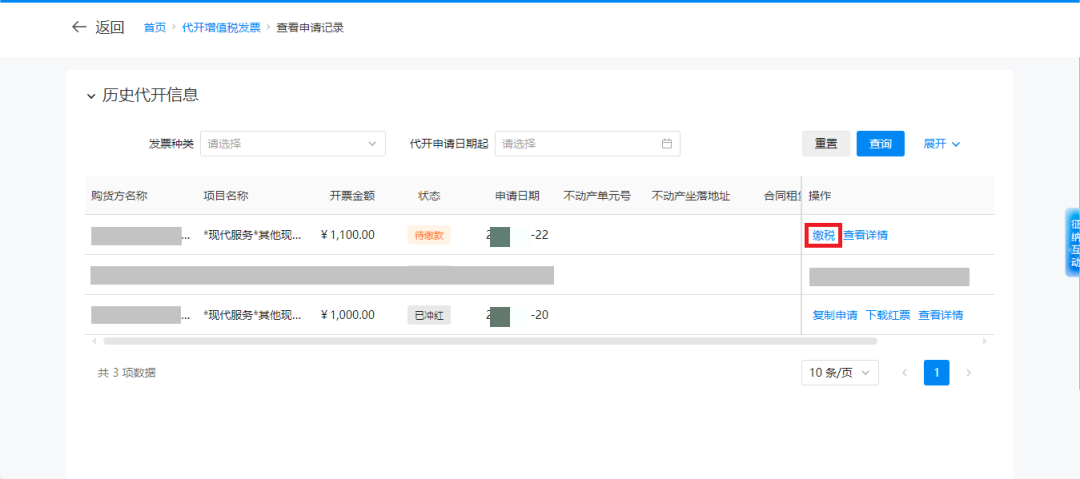1080x479 pixels.
Task: Go to 首页 breadcrumb link
Action: (x=155, y=28)
